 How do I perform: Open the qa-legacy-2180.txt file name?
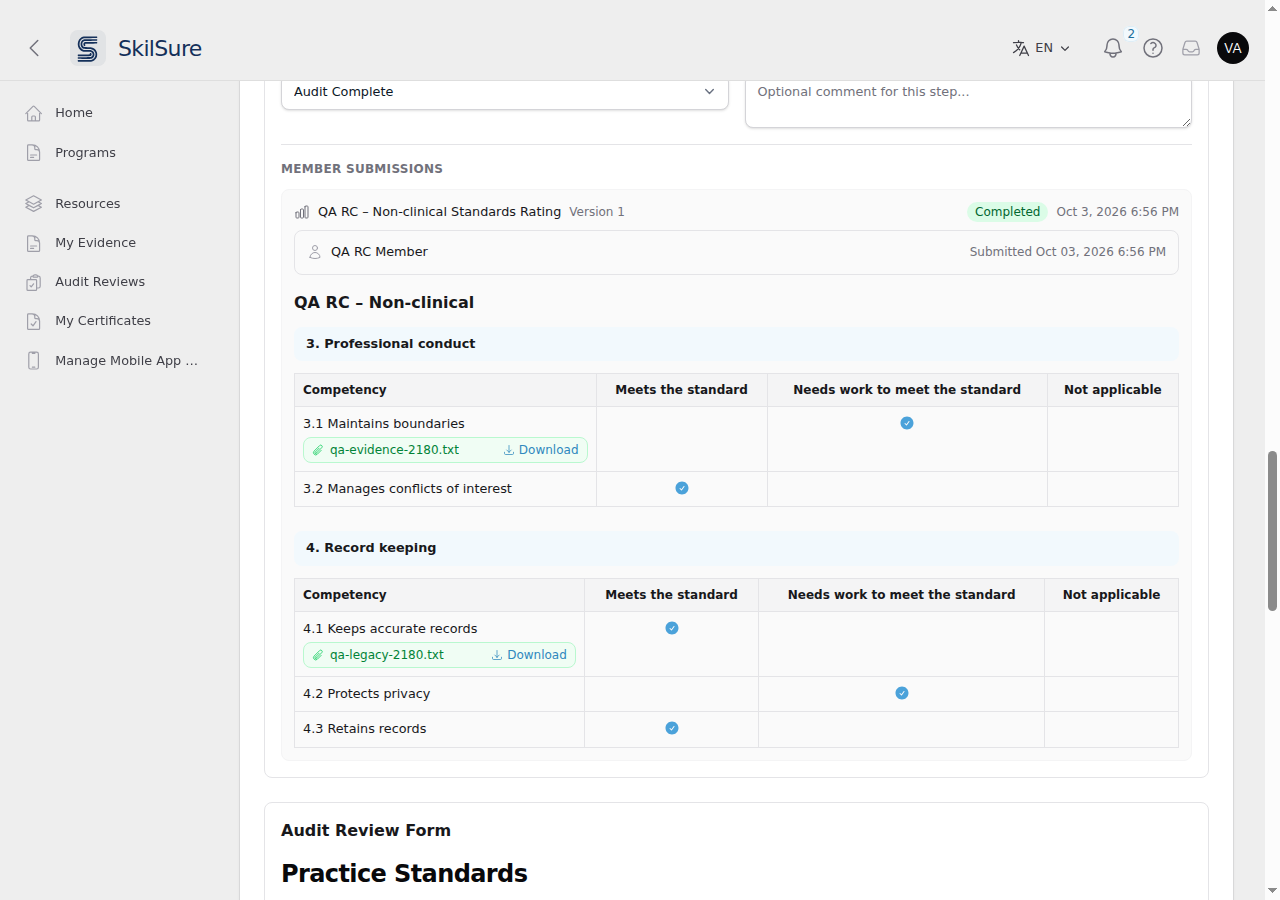tap(387, 655)
